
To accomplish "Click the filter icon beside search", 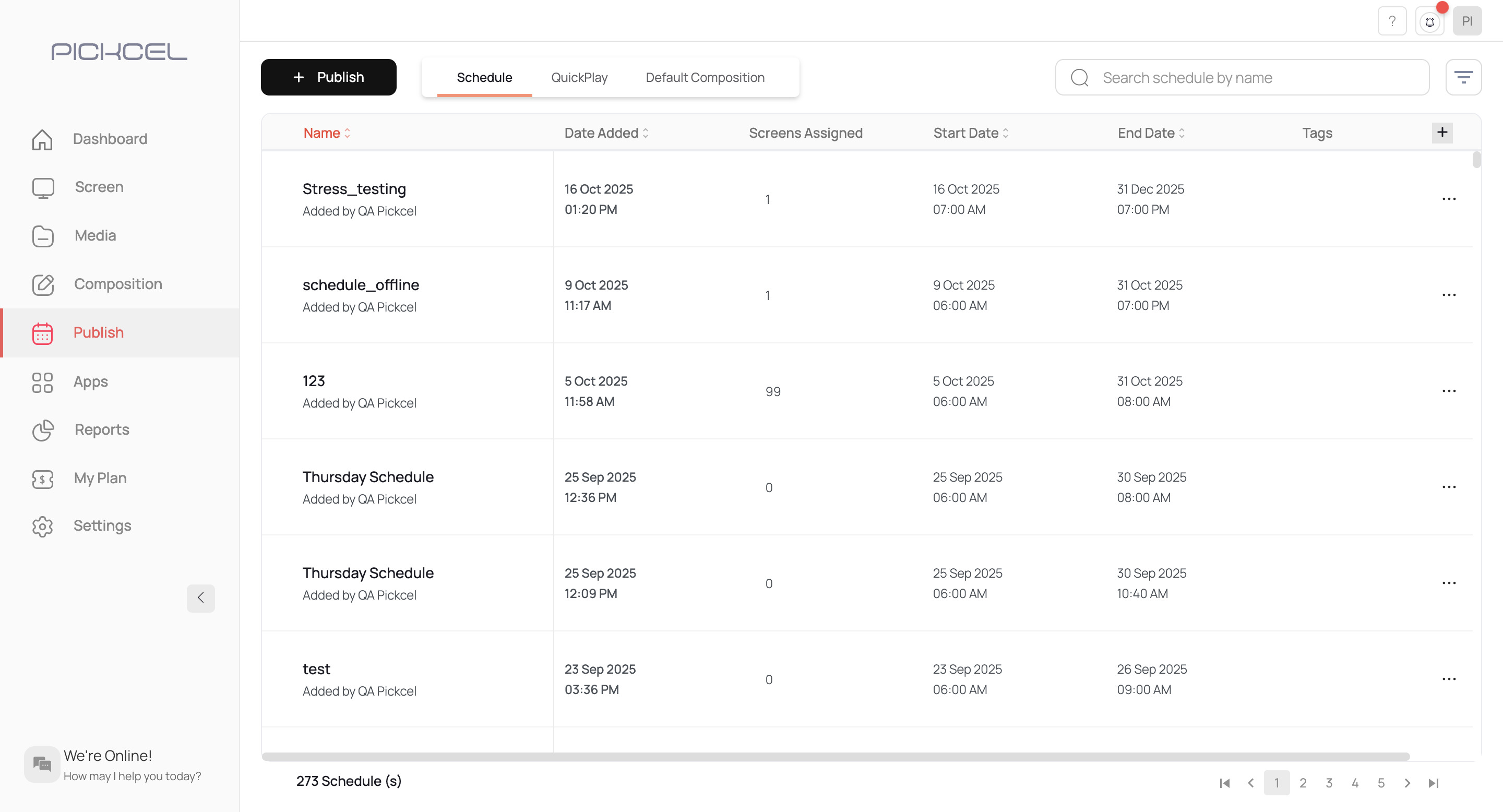I will click(1463, 77).
